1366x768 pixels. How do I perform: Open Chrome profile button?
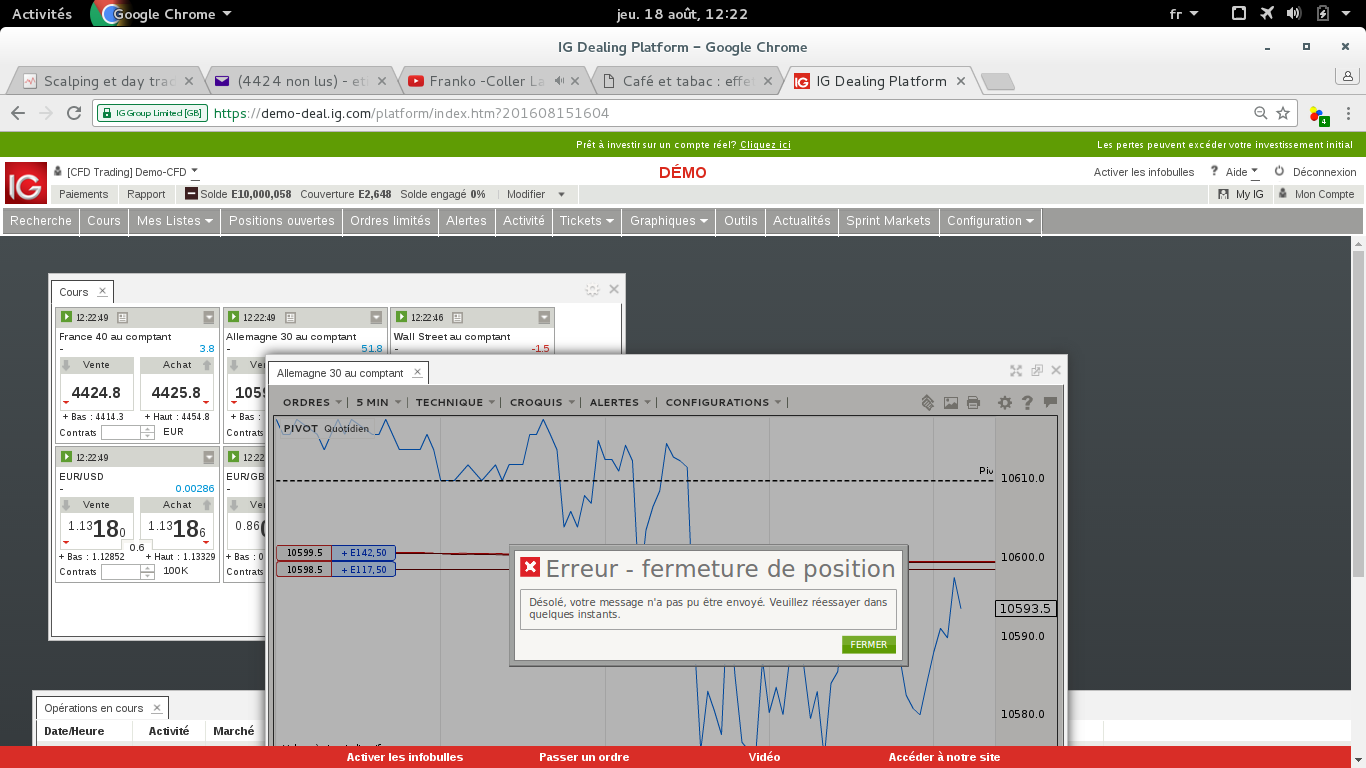point(1348,76)
